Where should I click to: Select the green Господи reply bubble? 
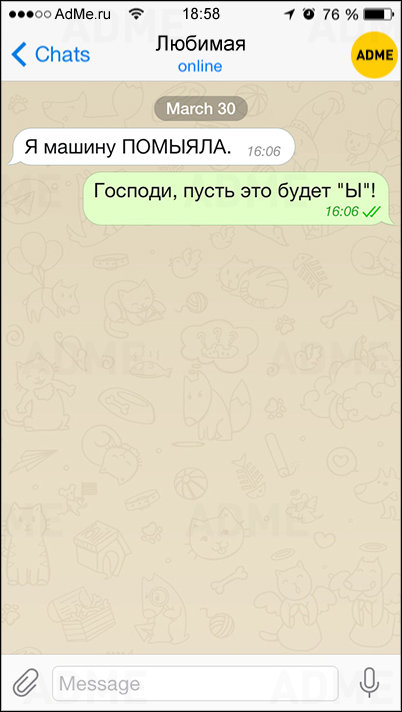coord(238,198)
